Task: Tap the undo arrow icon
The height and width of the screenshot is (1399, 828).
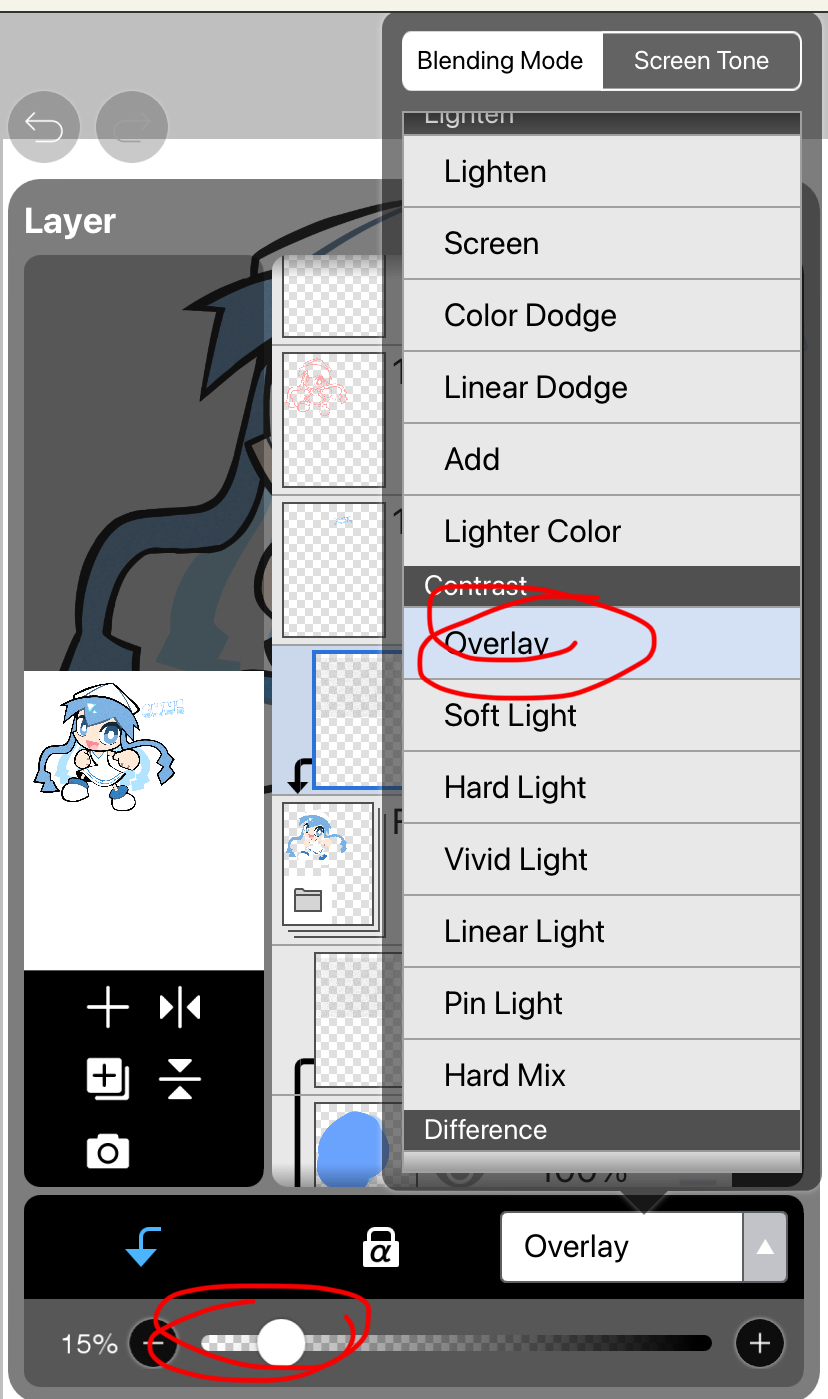Action: point(44,126)
